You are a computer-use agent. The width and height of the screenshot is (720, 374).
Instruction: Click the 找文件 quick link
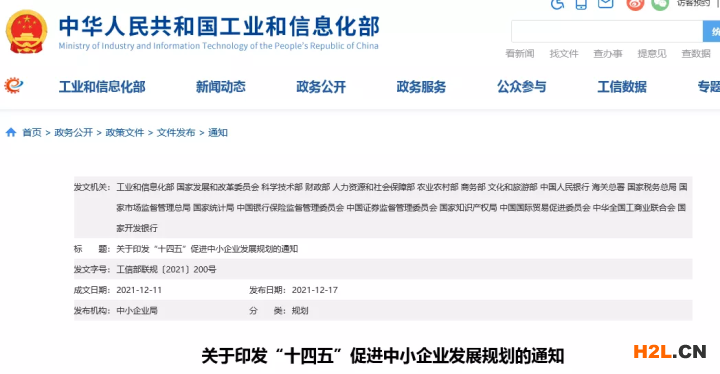pos(564,54)
